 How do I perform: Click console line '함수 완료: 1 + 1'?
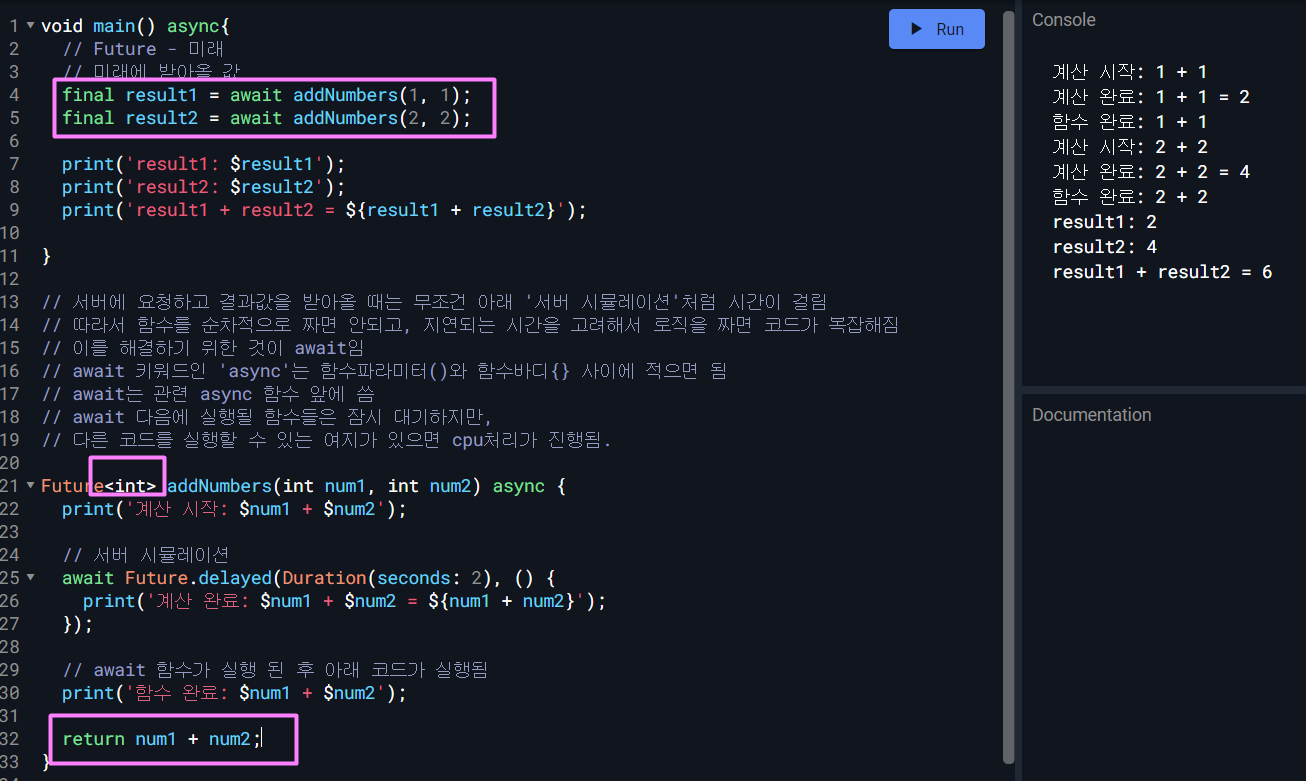click(x=1130, y=122)
